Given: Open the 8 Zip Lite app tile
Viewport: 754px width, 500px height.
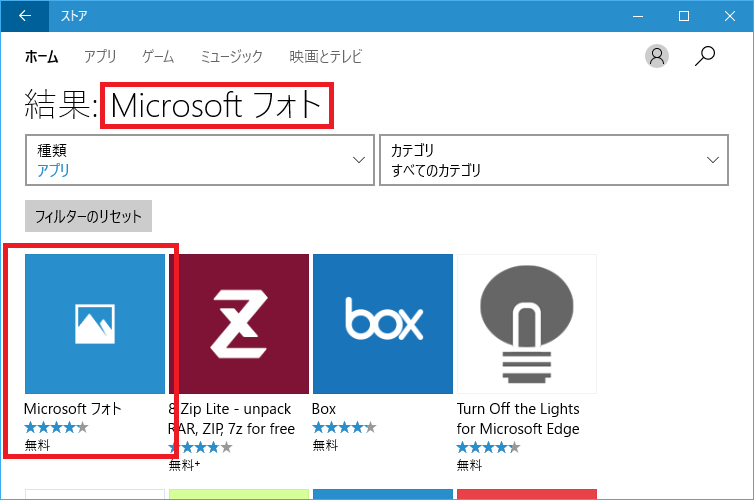Looking at the screenshot, I should pos(239,324).
